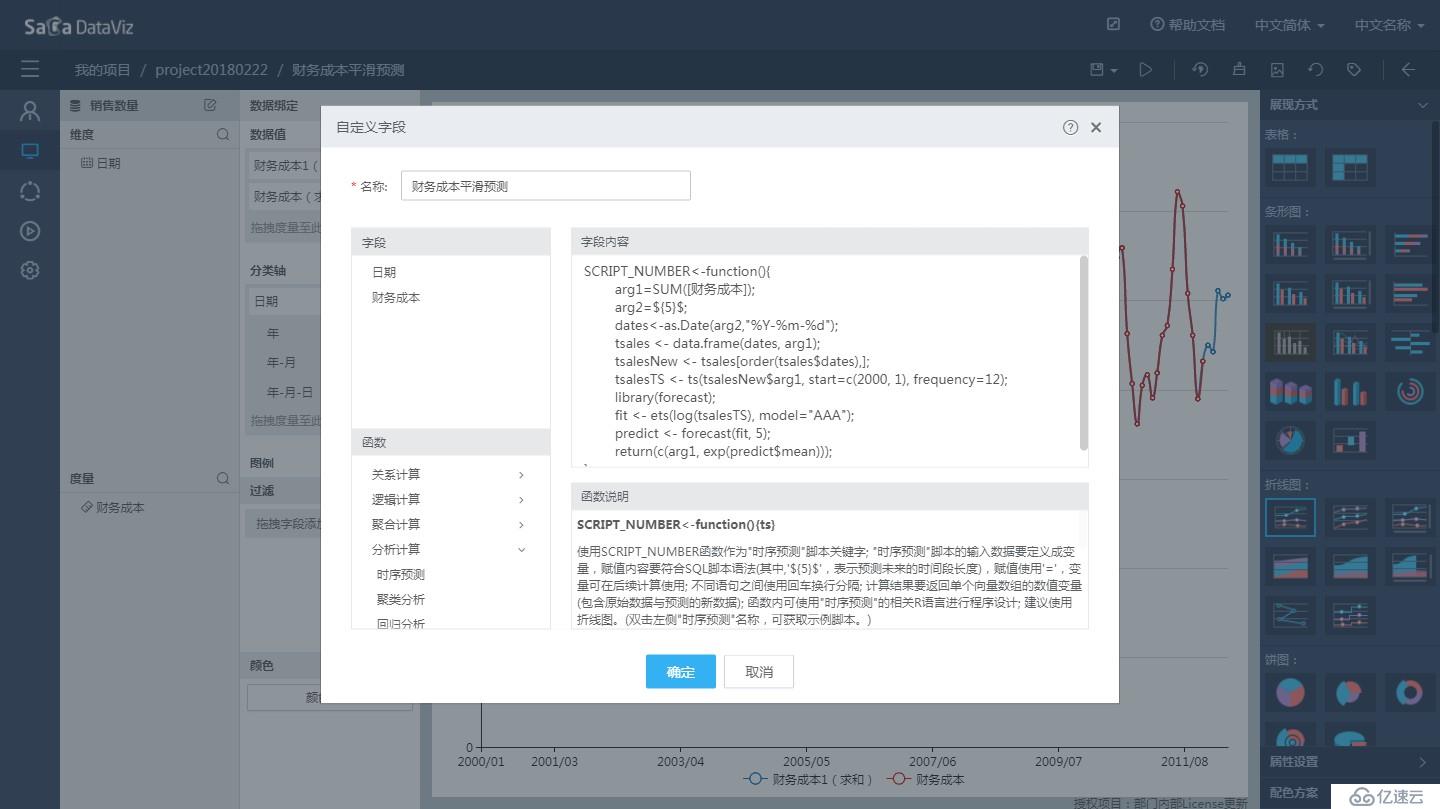Click the 财务成本1（求和）legend entry
Screen dimensions: 1440x809
[809, 779]
